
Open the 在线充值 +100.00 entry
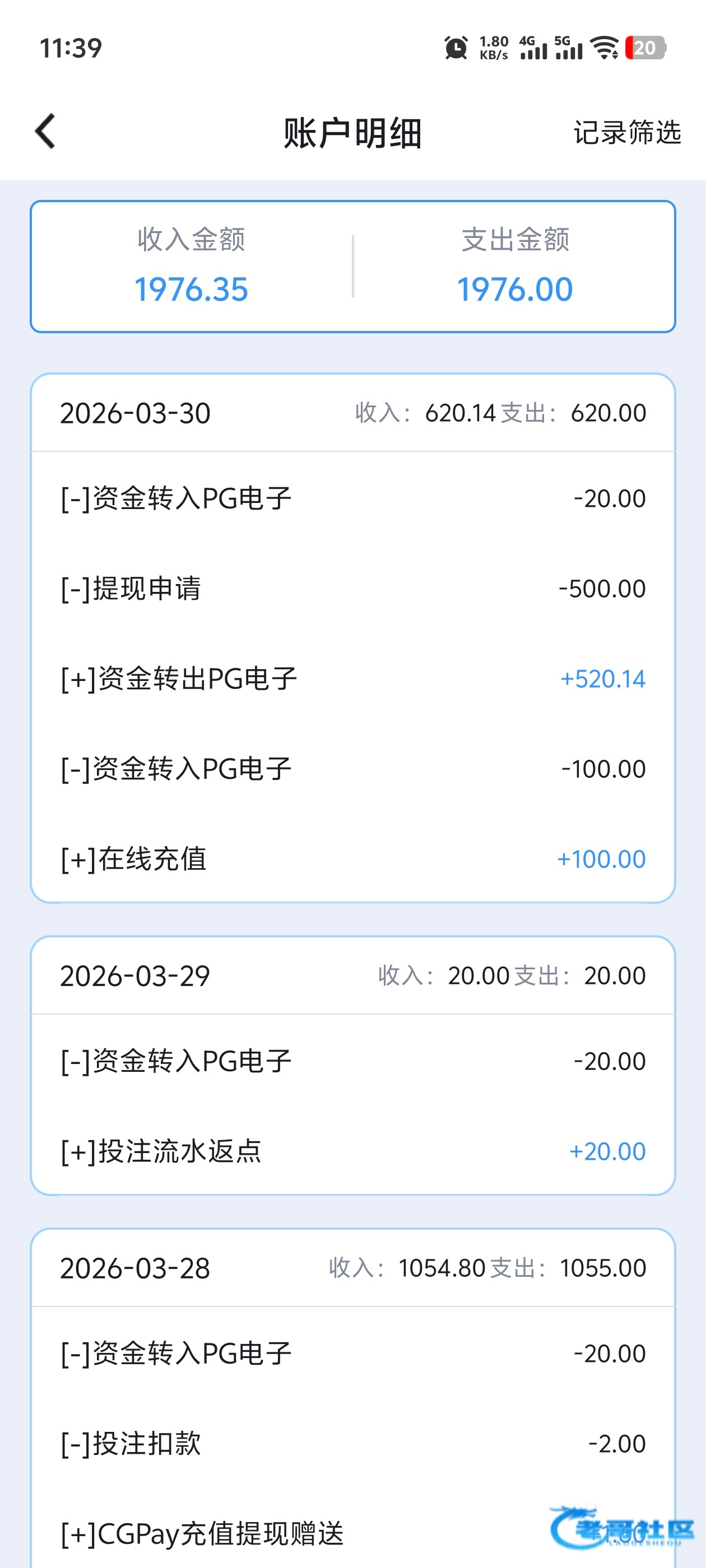point(352,859)
